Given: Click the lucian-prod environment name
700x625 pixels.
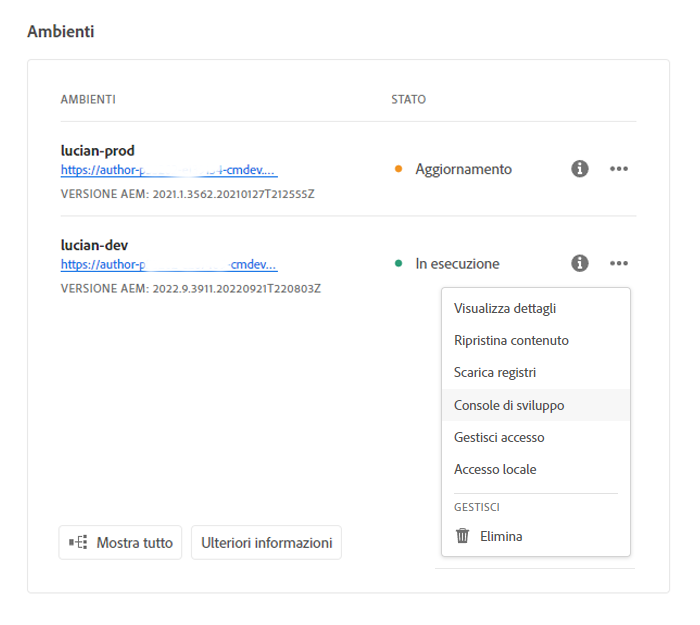Looking at the screenshot, I should point(98,151).
